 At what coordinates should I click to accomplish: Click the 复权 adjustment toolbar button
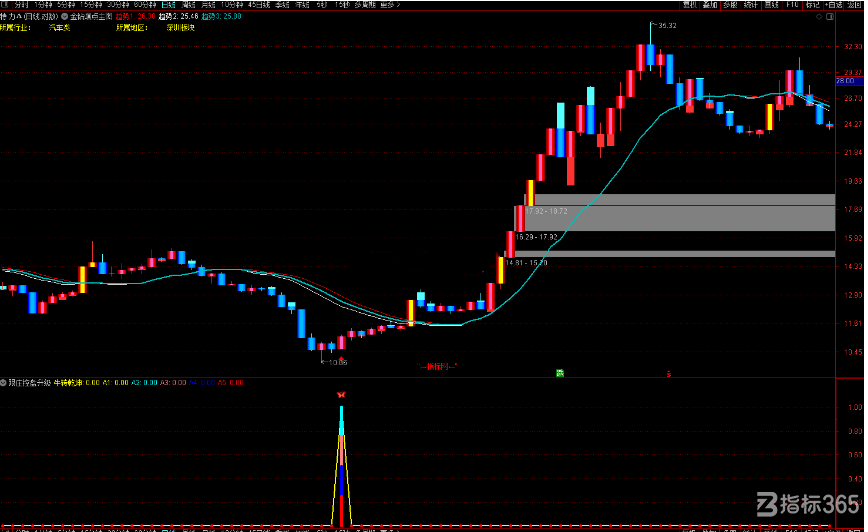click(x=690, y=4)
